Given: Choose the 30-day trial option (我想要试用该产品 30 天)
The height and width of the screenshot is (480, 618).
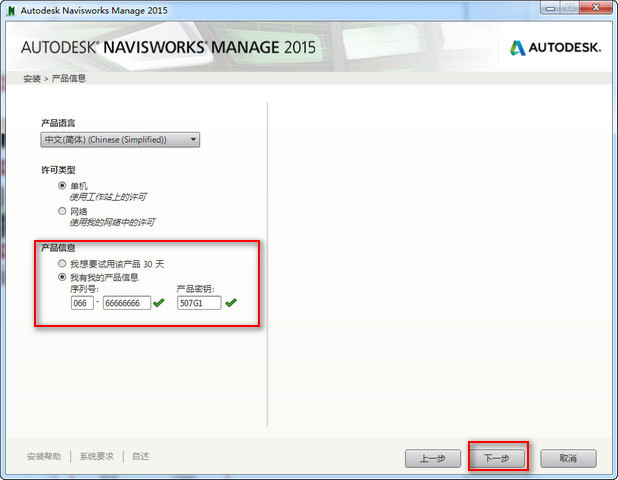Looking at the screenshot, I should tap(62, 264).
